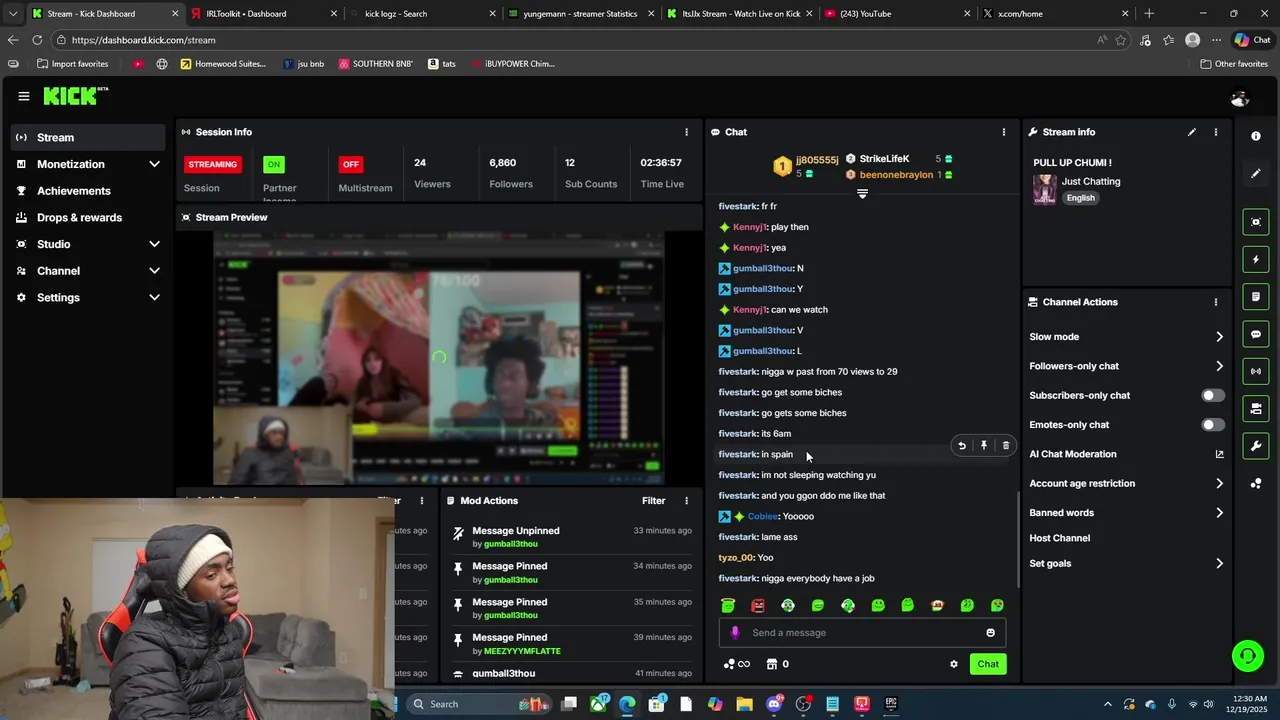Screen dimensions: 1280x720
Task: Click the purple microphone in message box
Action: click(735, 633)
